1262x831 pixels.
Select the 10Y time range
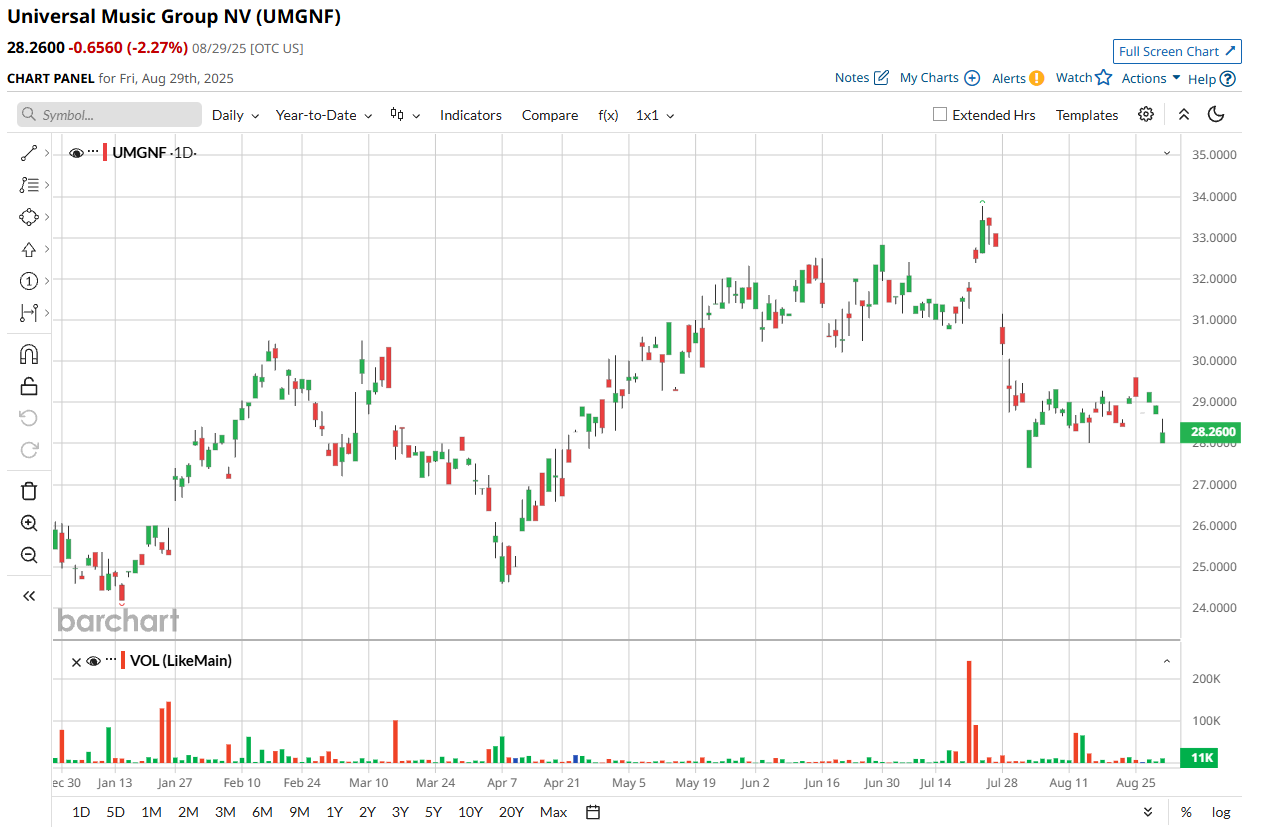point(471,812)
